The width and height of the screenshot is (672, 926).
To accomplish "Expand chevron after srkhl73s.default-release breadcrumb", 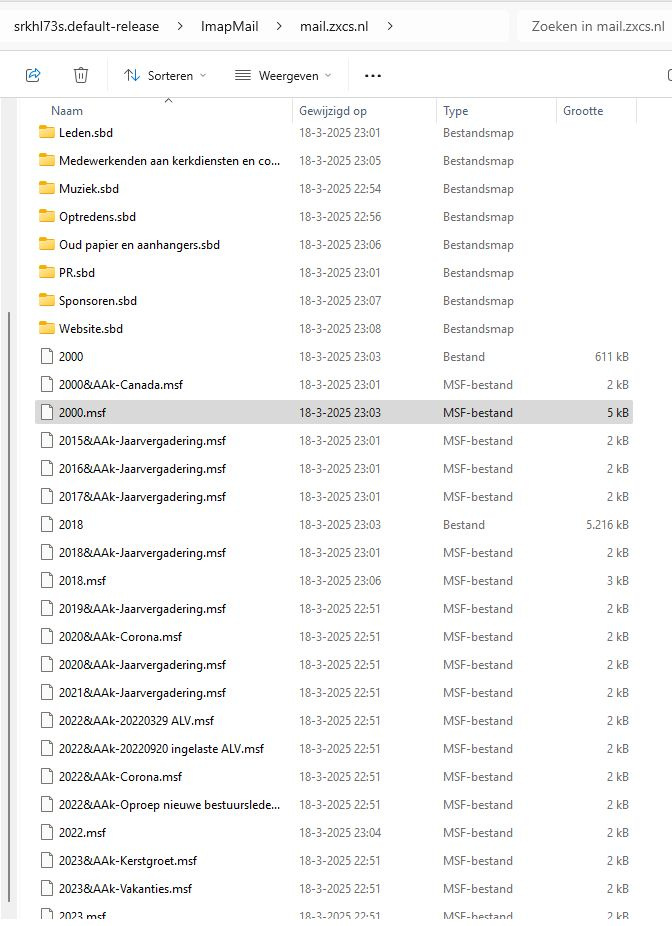I will (180, 27).
